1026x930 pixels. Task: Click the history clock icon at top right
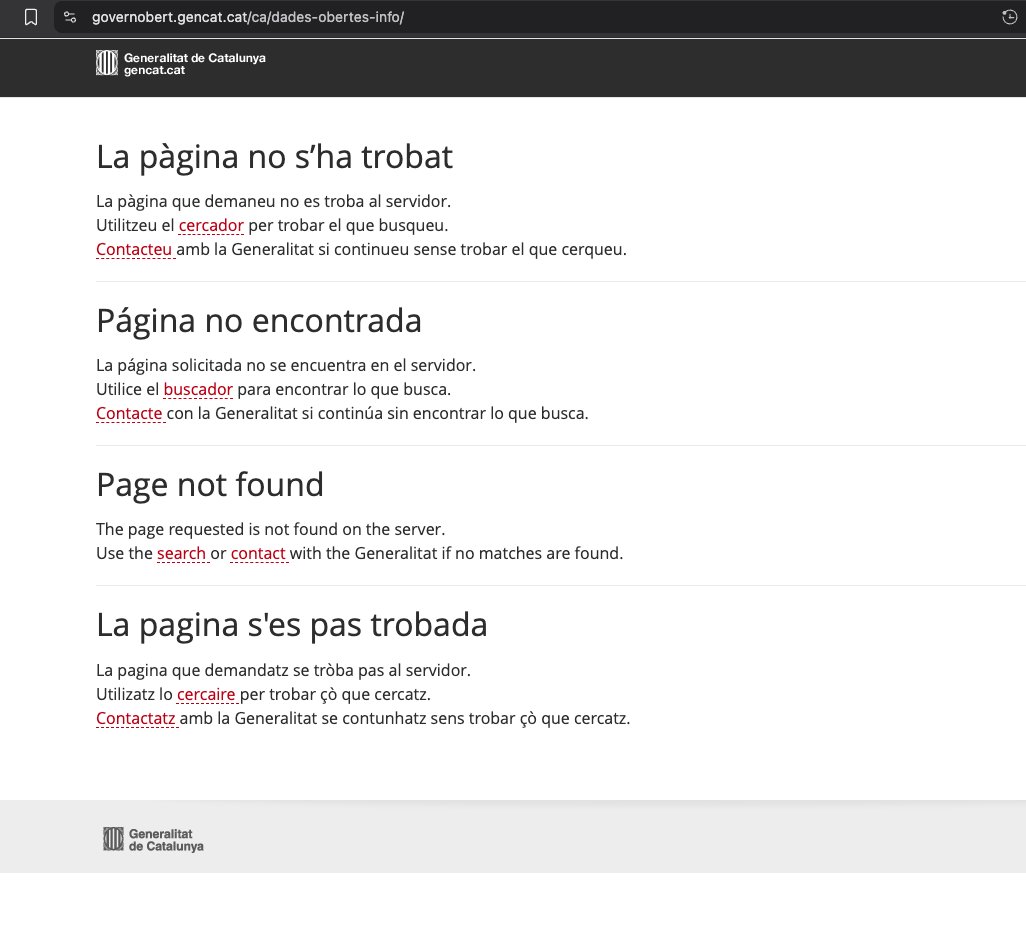pos(1009,17)
